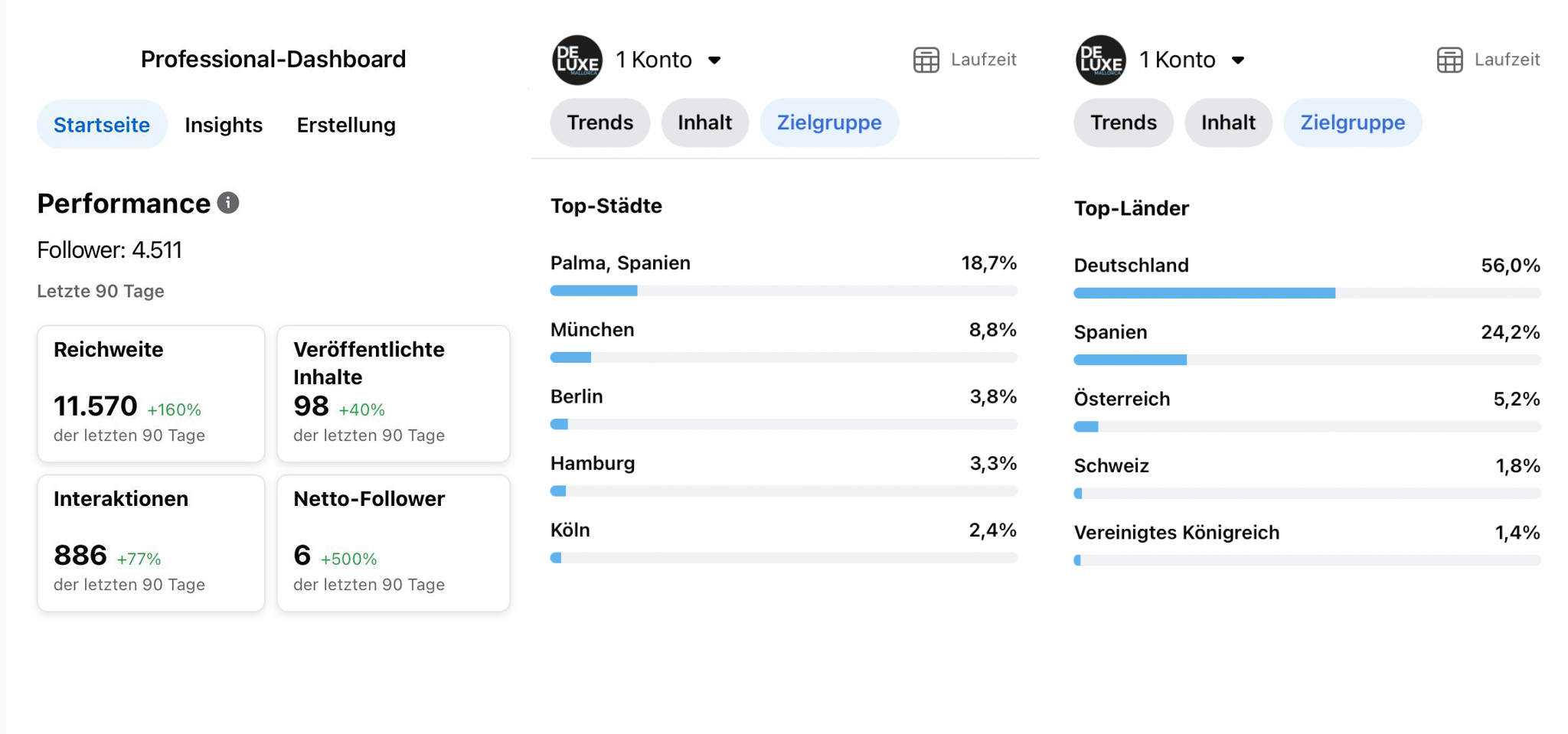Open Laufzeit selector in Top-Städte panel
1568x734 pixels.
click(983, 60)
